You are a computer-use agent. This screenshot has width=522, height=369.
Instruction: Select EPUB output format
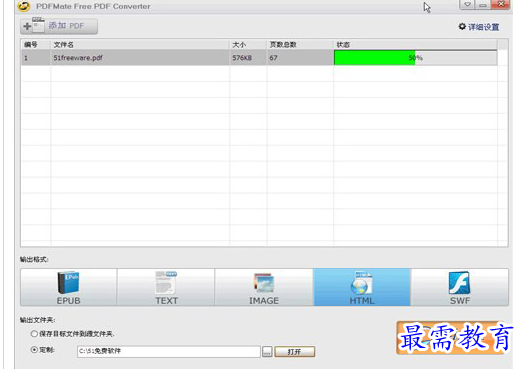pos(69,287)
